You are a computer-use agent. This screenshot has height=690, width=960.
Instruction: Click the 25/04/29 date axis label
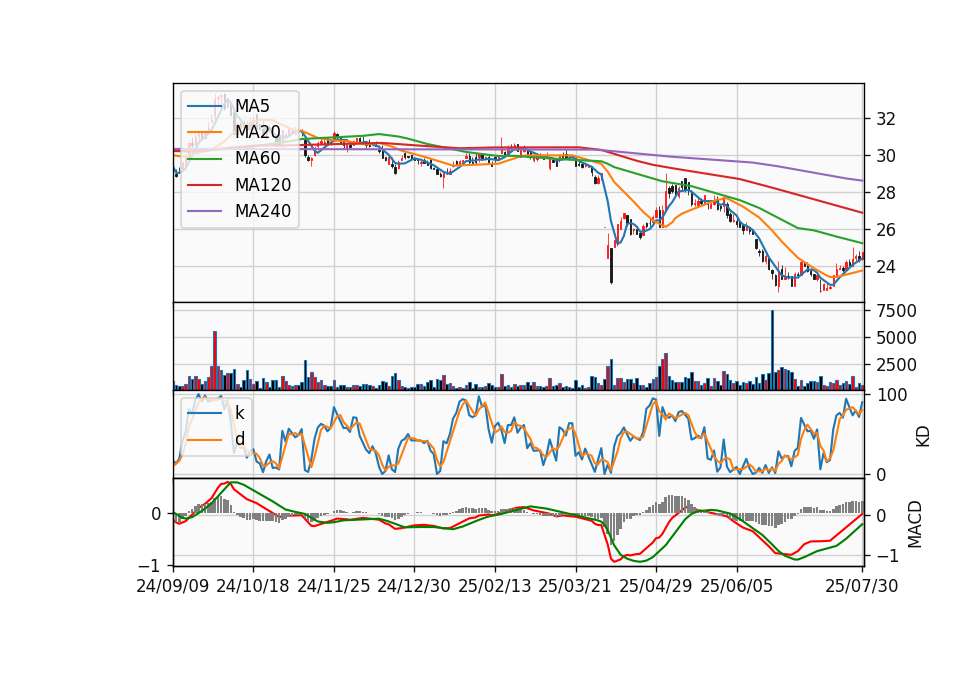pos(656,587)
